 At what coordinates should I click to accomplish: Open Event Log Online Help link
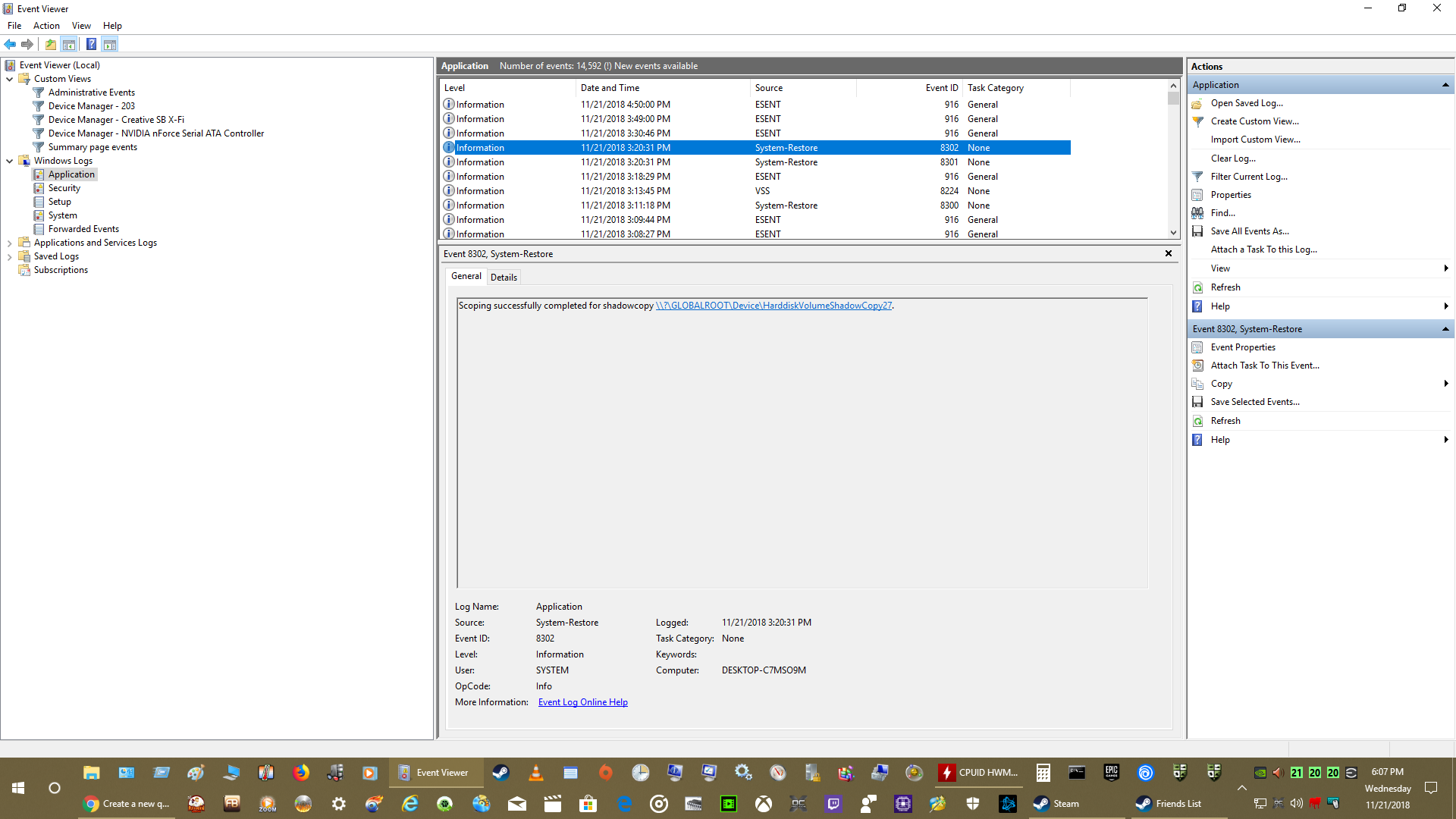pos(583,702)
